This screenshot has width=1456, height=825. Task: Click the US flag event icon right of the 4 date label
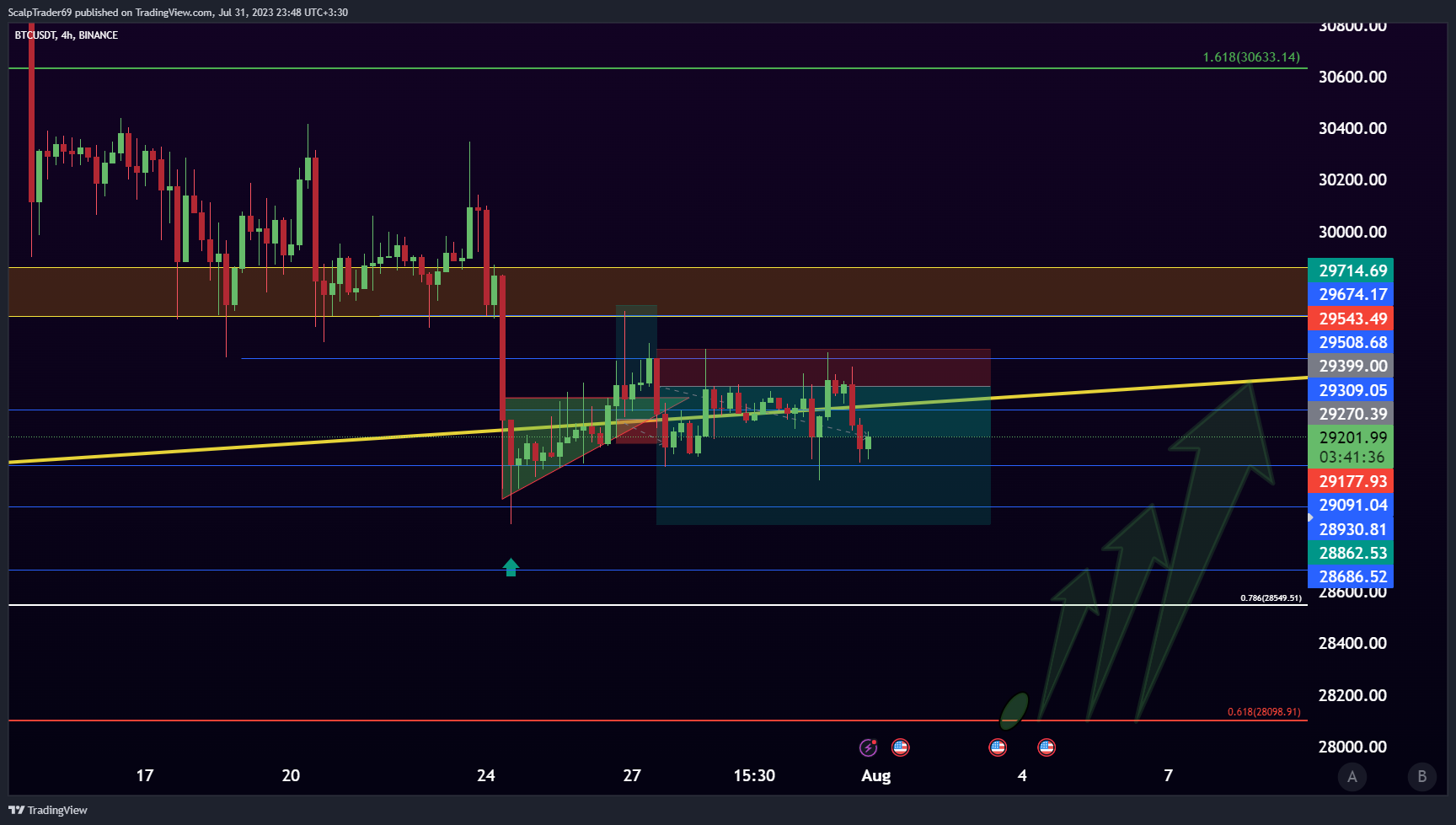coord(1046,747)
